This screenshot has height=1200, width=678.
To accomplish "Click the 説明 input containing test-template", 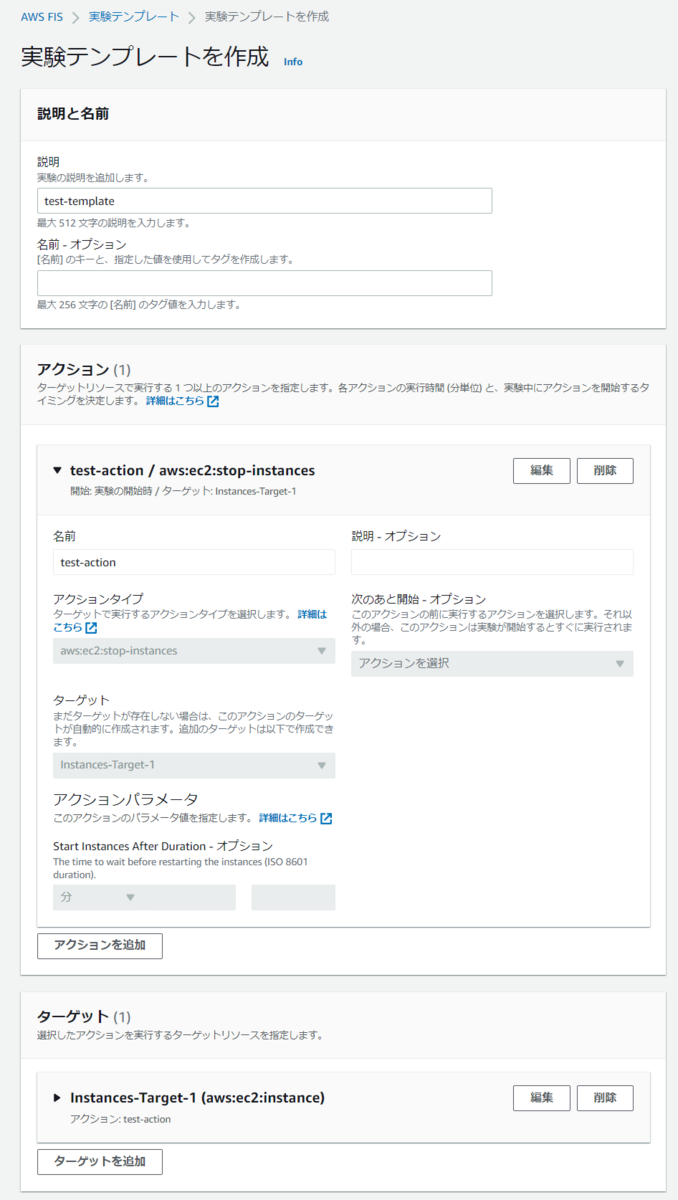I will point(264,201).
